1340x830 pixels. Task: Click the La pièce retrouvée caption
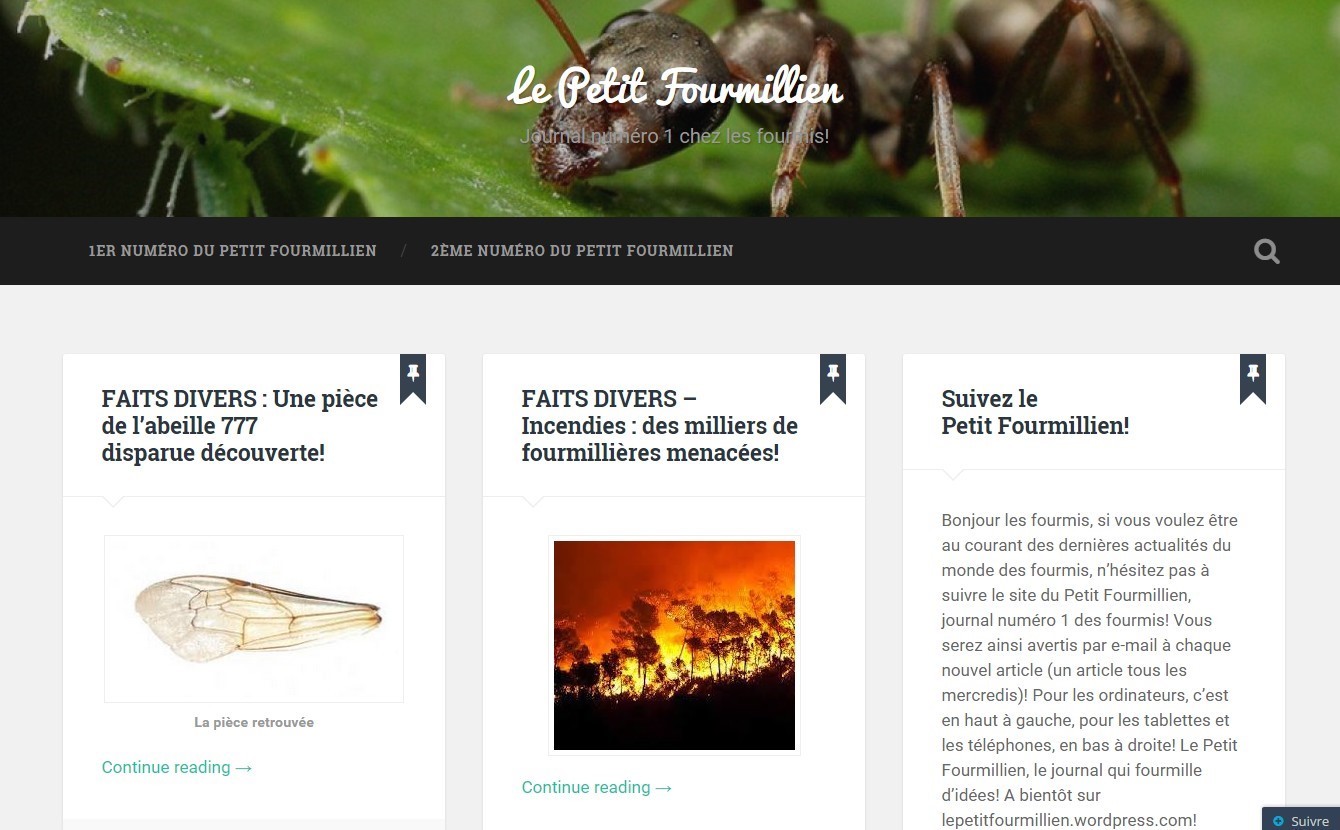(254, 722)
